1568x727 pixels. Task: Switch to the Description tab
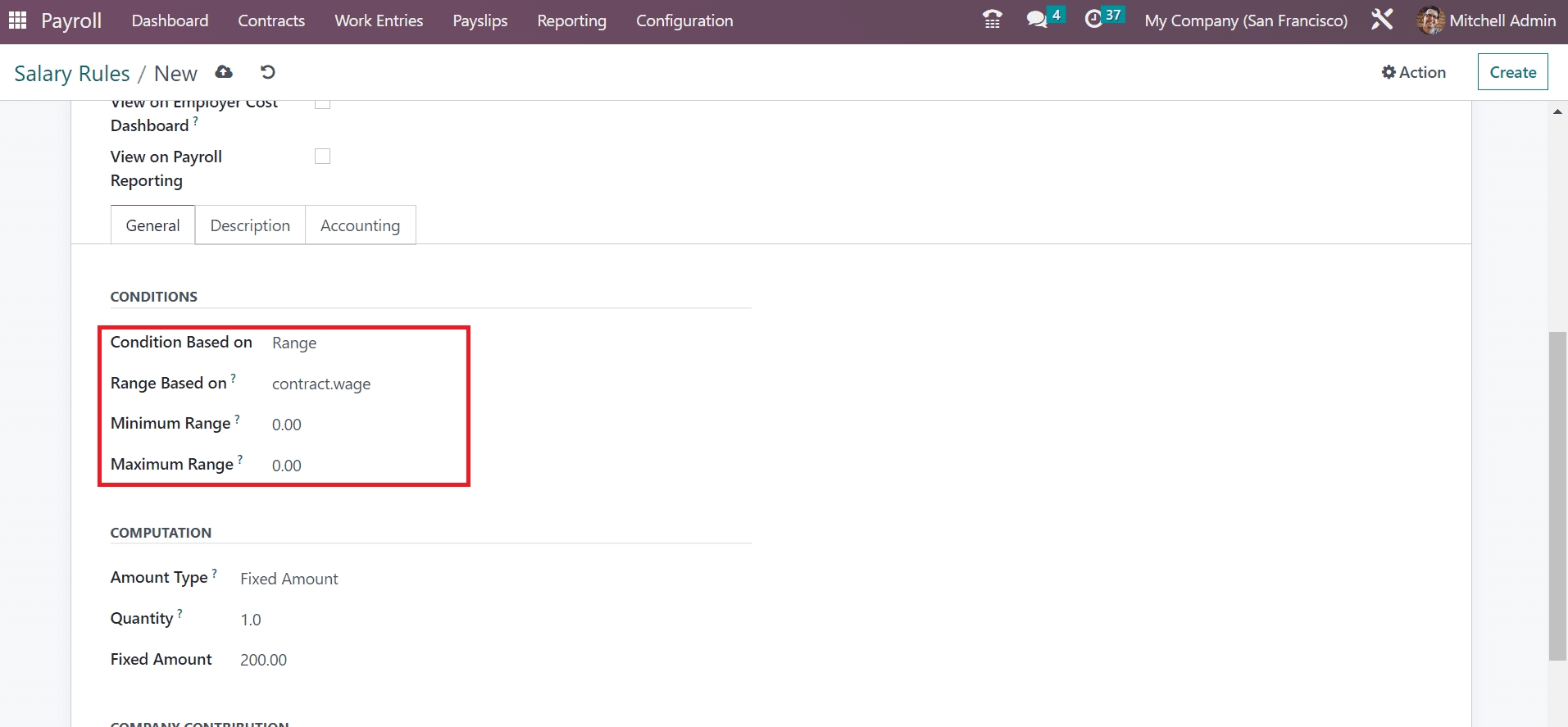pyautogui.click(x=250, y=225)
